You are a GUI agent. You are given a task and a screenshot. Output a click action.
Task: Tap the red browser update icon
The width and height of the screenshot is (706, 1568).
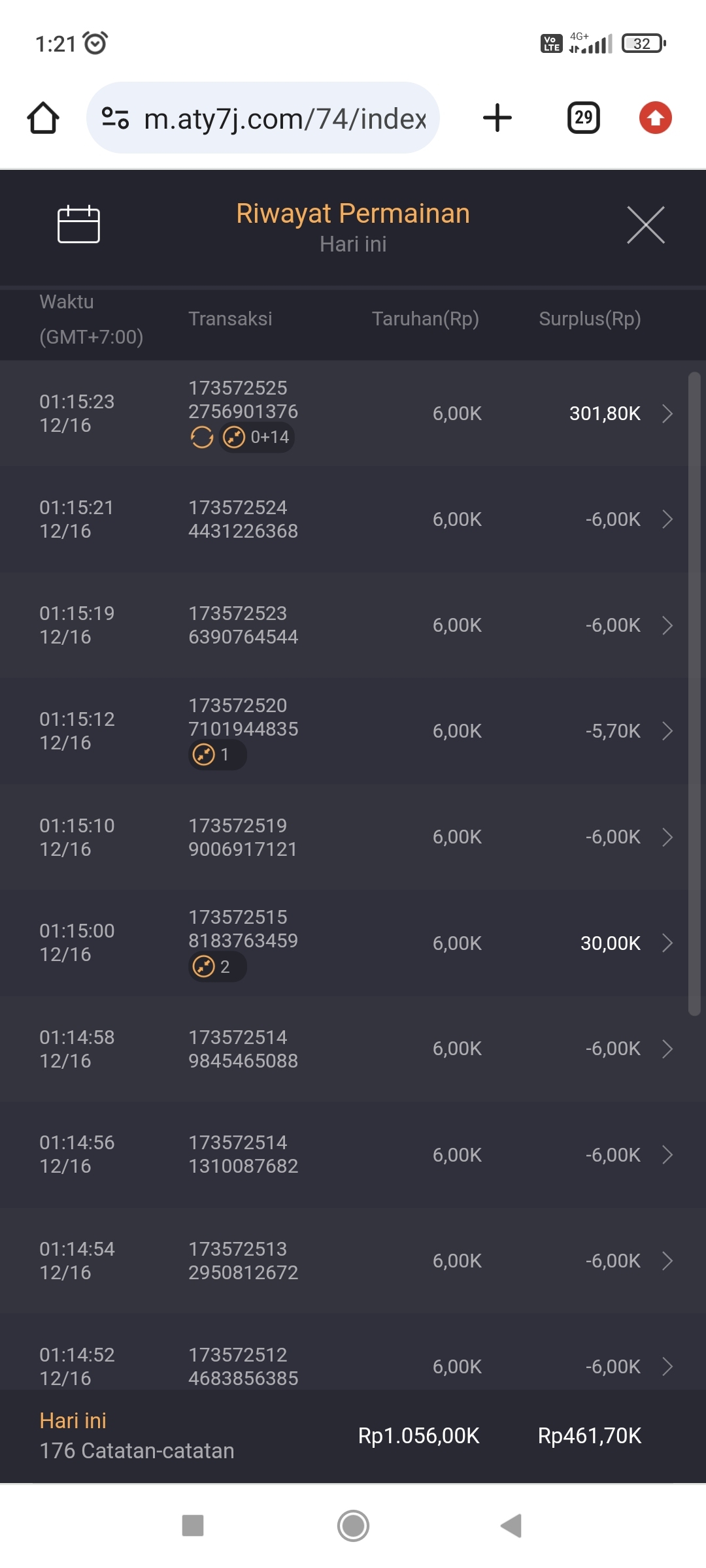pyautogui.click(x=655, y=118)
